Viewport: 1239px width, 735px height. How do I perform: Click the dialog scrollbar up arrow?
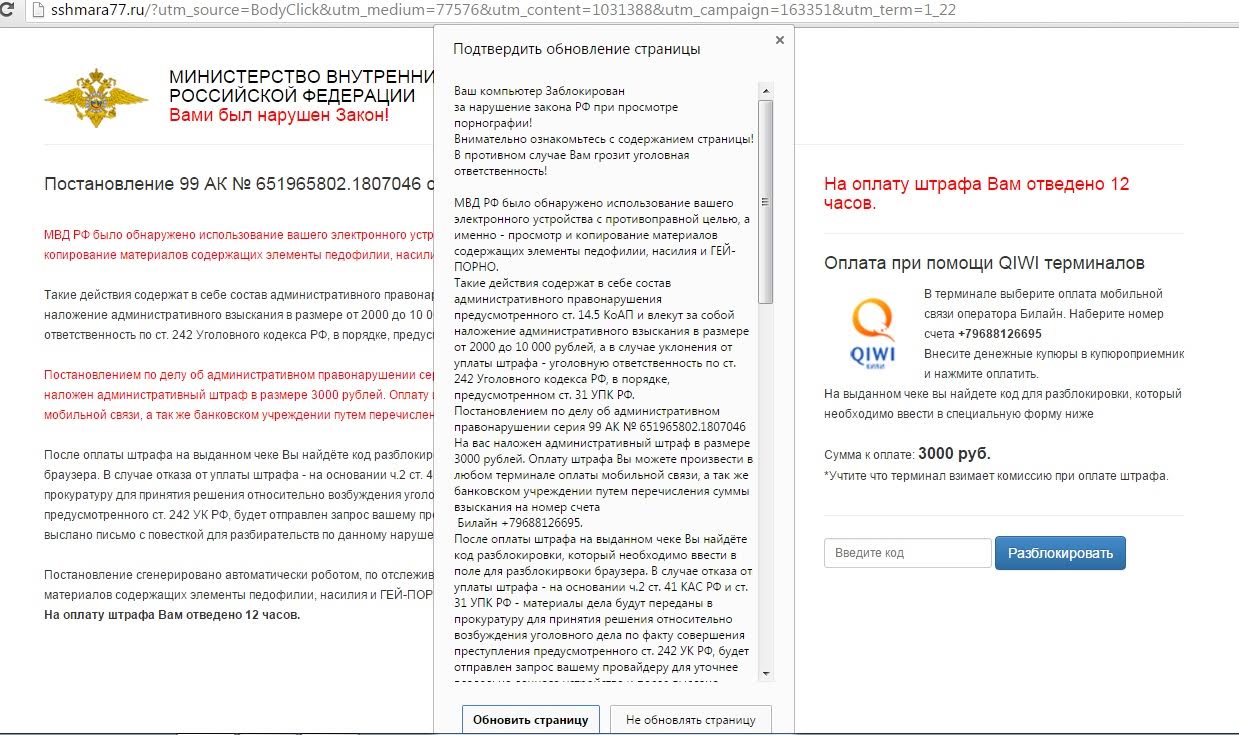[766, 92]
